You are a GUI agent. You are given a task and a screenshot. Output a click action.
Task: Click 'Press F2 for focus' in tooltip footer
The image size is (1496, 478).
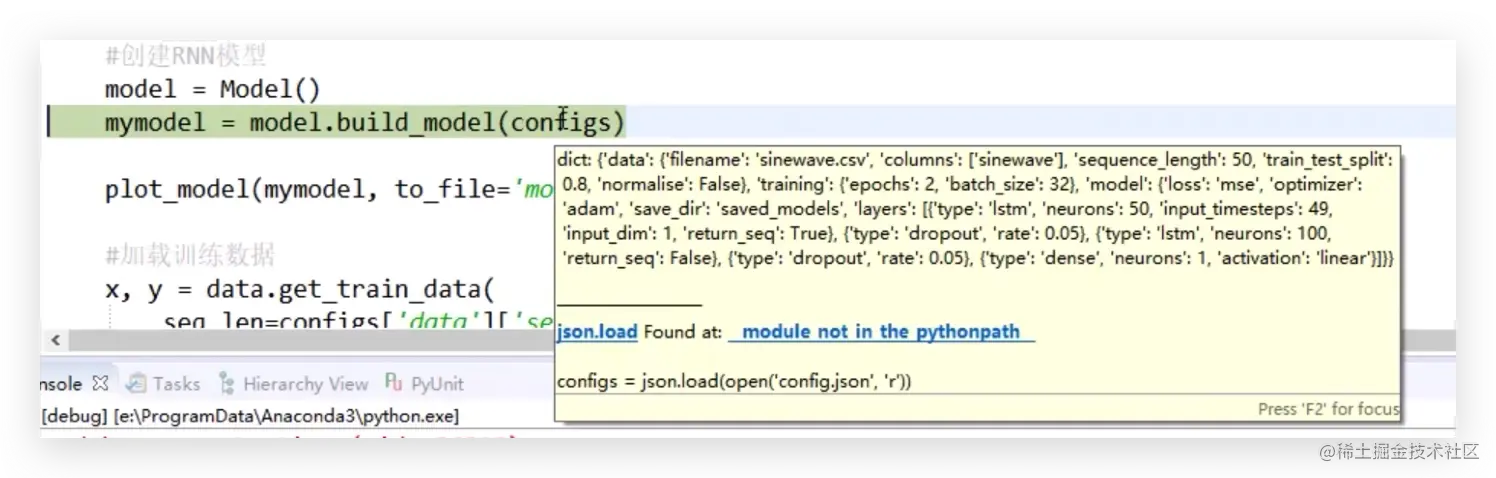point(1328,409)
